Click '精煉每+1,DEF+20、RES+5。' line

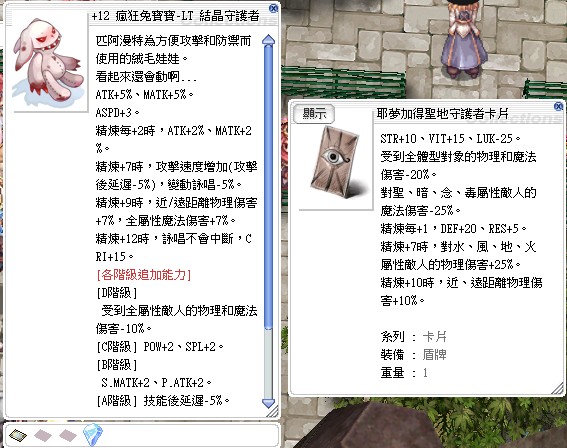pos(453,229)
